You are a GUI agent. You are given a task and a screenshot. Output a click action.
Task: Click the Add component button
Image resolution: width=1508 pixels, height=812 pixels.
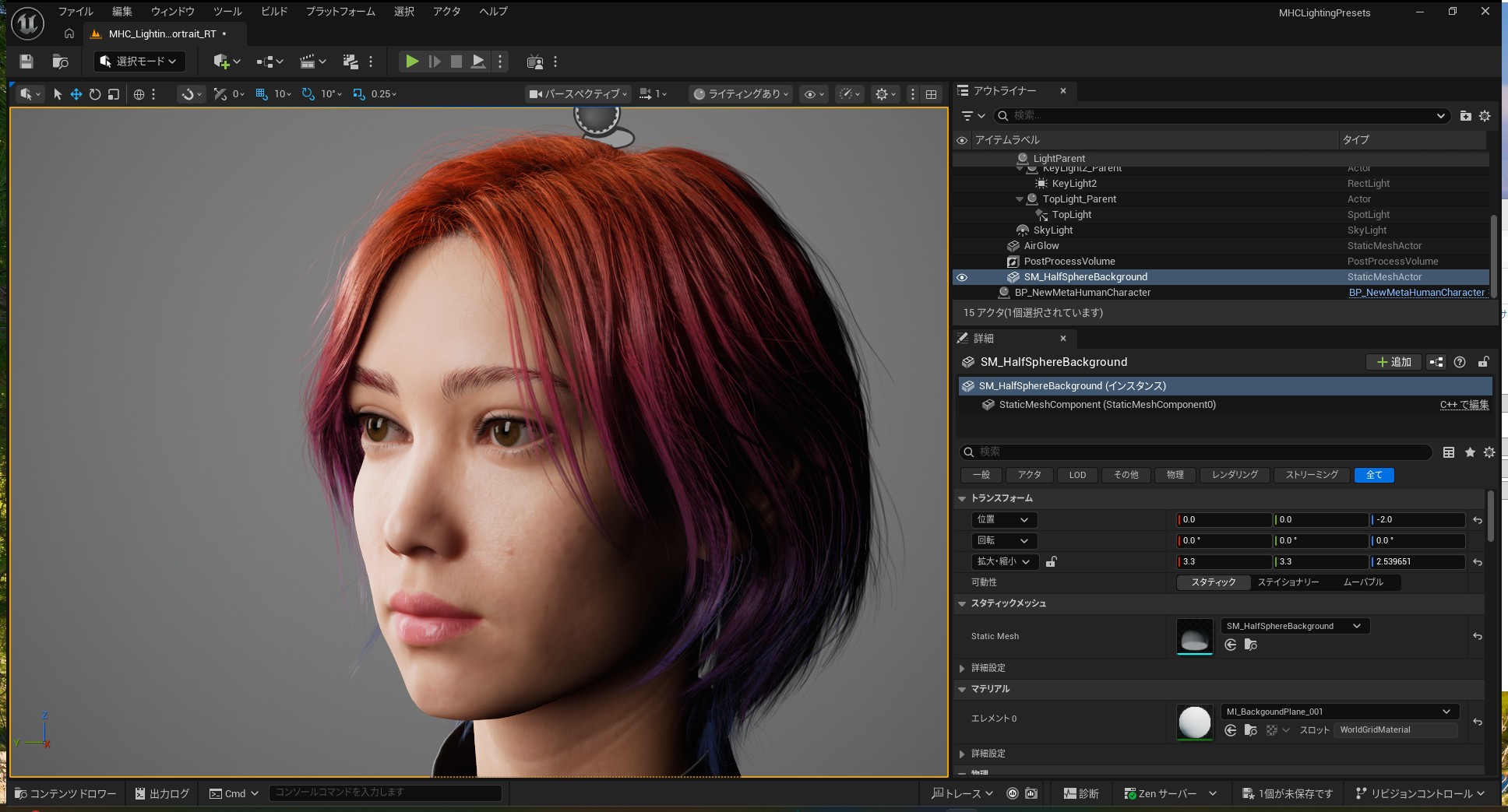1393,362
